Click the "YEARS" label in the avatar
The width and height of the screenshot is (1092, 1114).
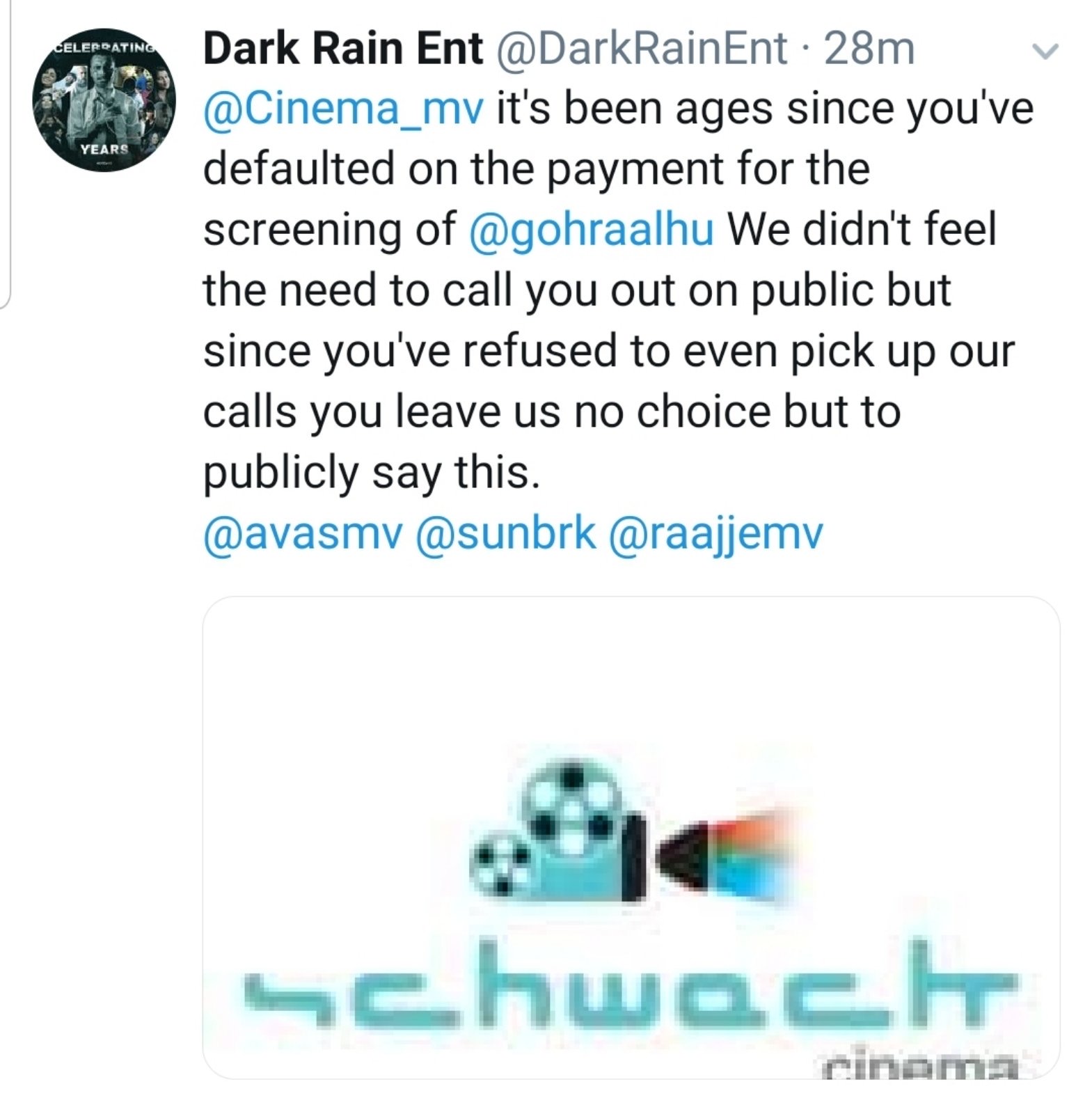coord(104,148)
